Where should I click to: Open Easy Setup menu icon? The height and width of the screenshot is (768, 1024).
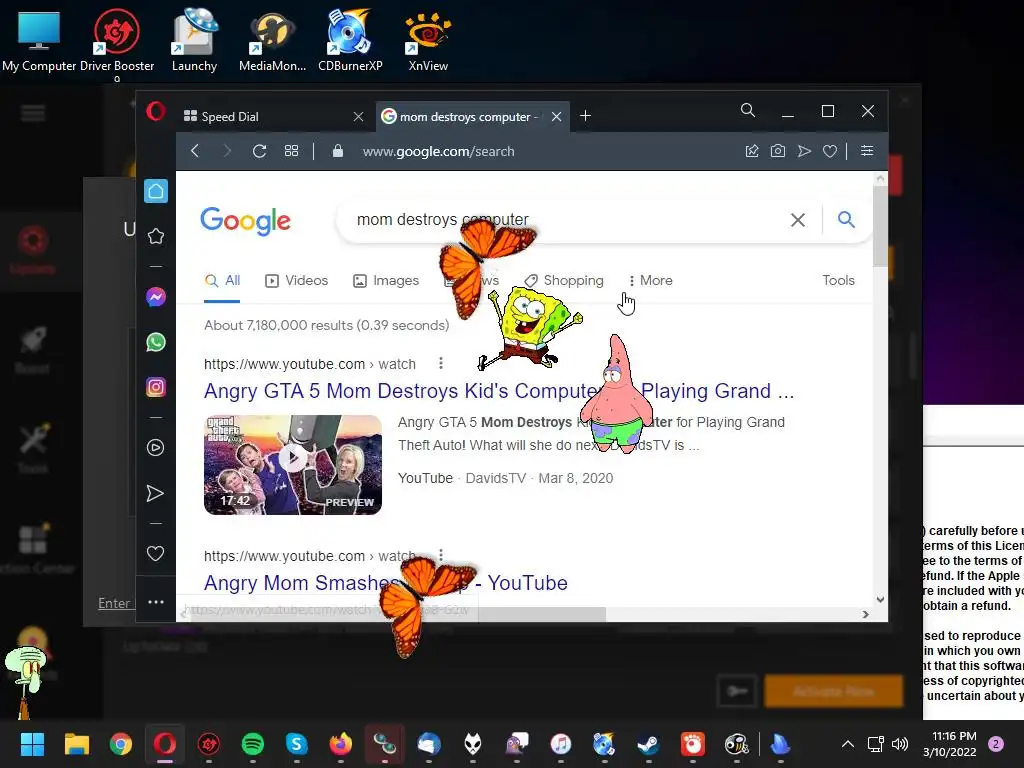(867, 151)
